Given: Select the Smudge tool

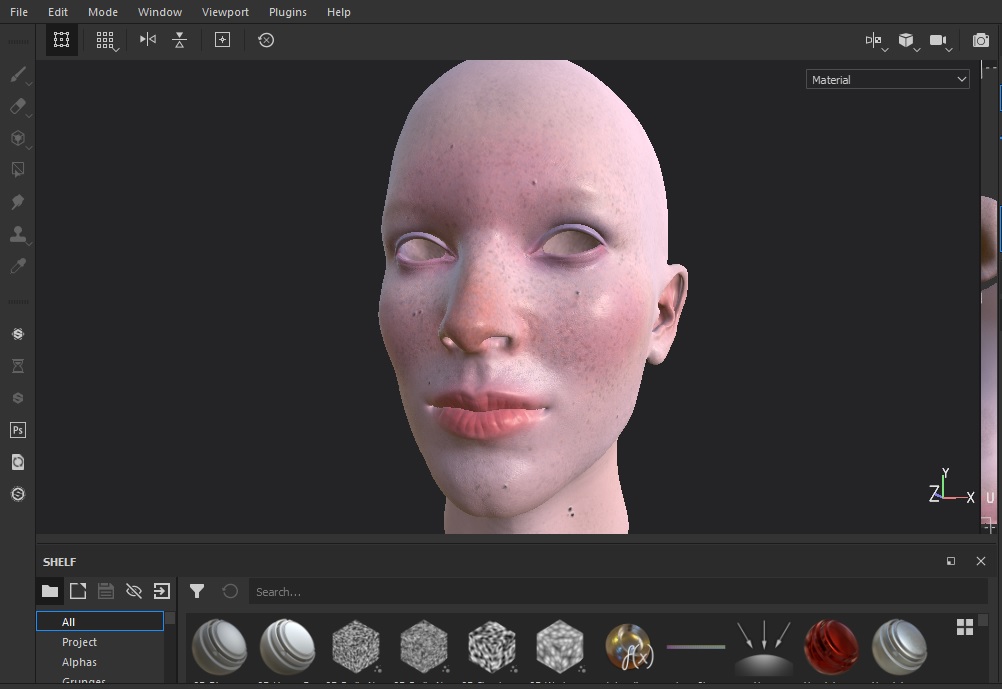Looking at the screenshot, I should point(18,202).
